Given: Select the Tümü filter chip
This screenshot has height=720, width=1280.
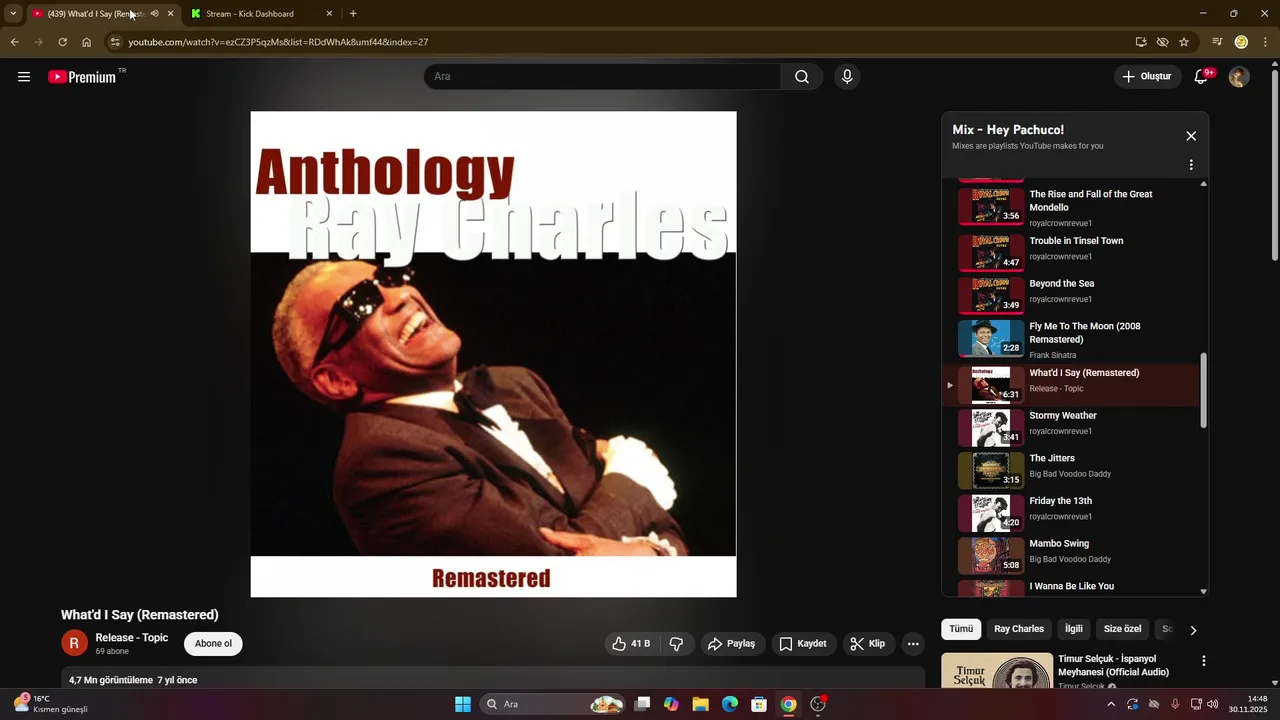Looking at the screenshot, I should click(x=961, y=629).
